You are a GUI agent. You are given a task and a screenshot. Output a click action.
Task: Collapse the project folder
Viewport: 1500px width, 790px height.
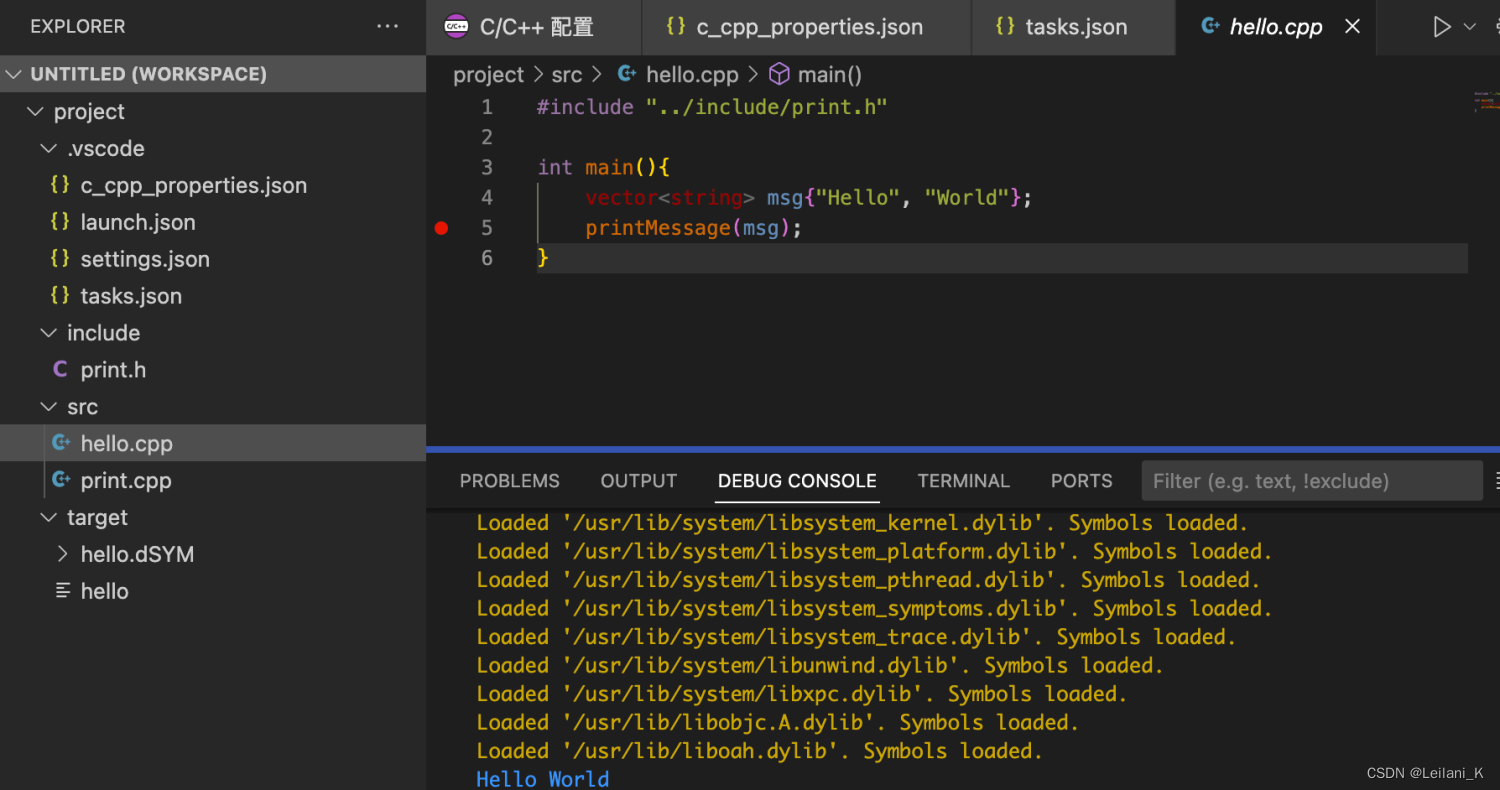coord(213,111)
